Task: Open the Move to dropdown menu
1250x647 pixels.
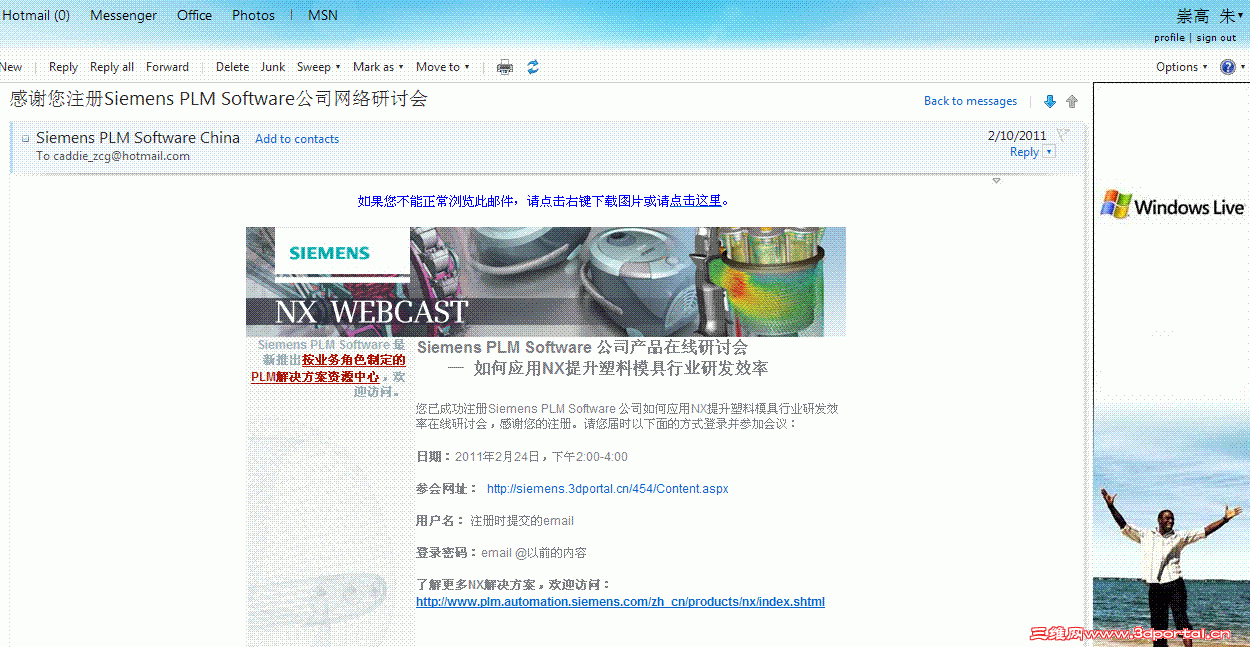Action: (x=442, y=67)
